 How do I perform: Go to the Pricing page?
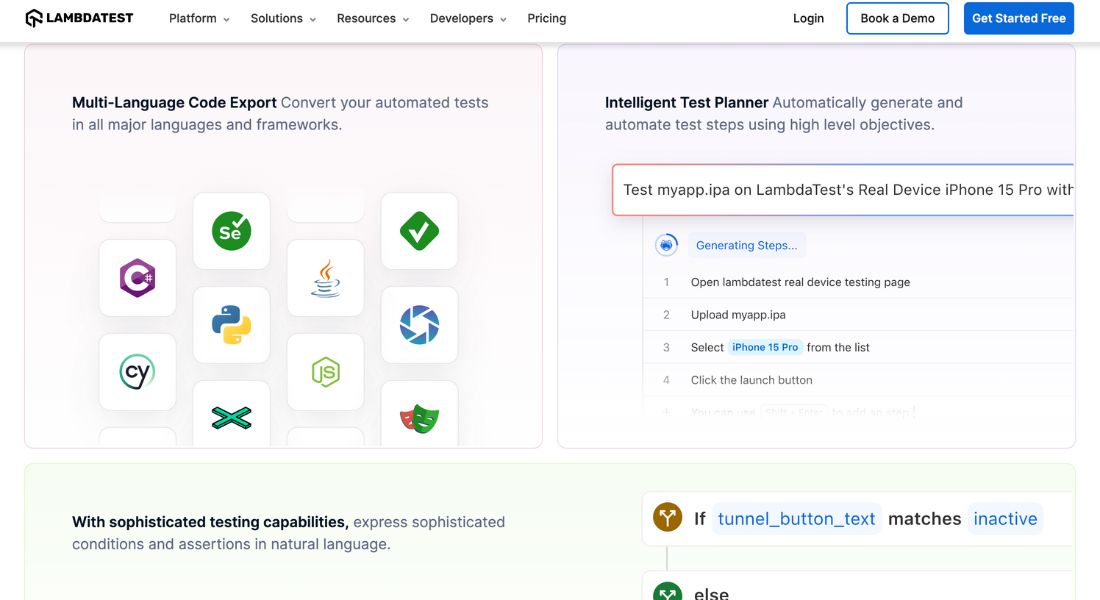point(546,18)
